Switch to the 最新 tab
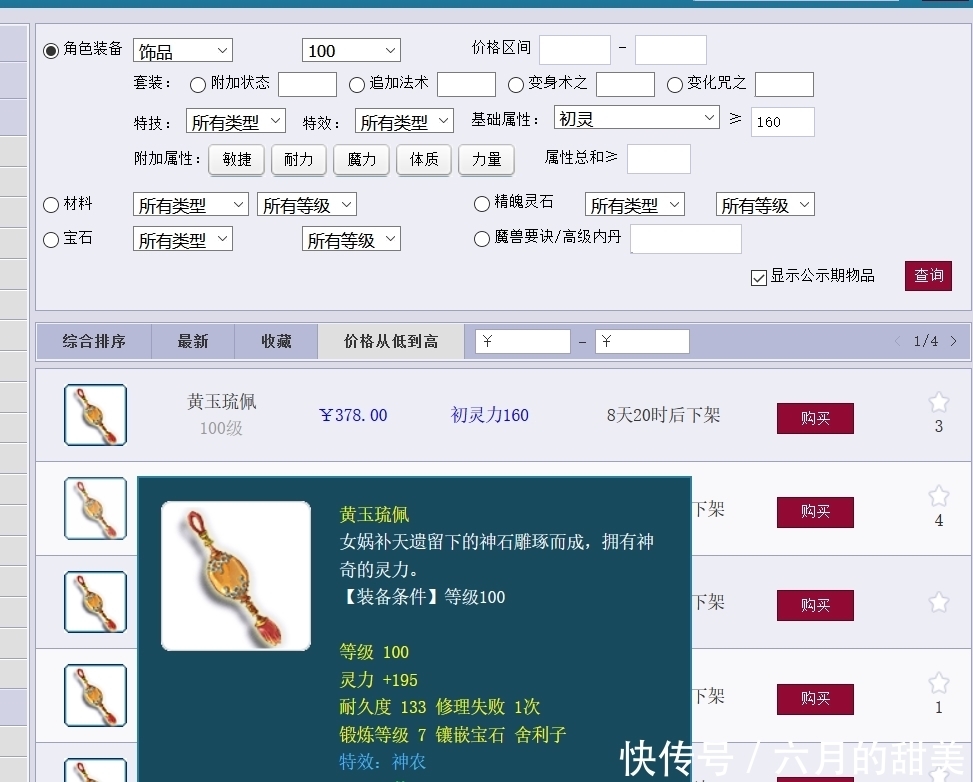 click(x=192, y=341)
